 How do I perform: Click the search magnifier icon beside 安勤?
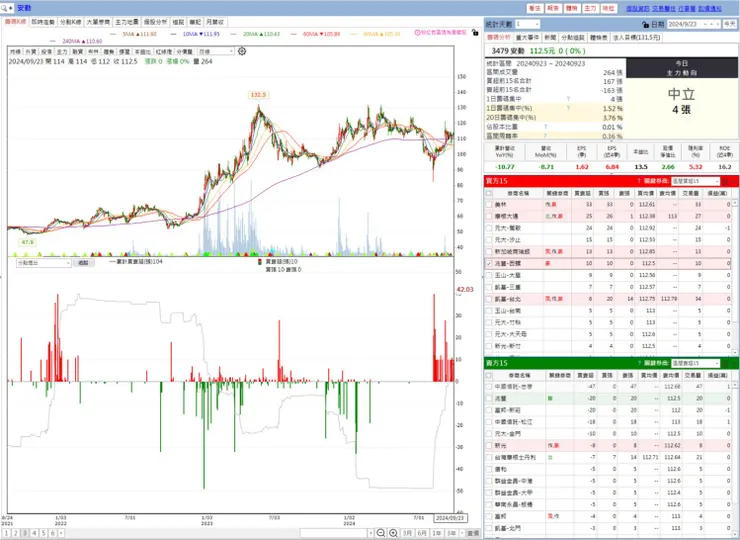pos(4,8)
